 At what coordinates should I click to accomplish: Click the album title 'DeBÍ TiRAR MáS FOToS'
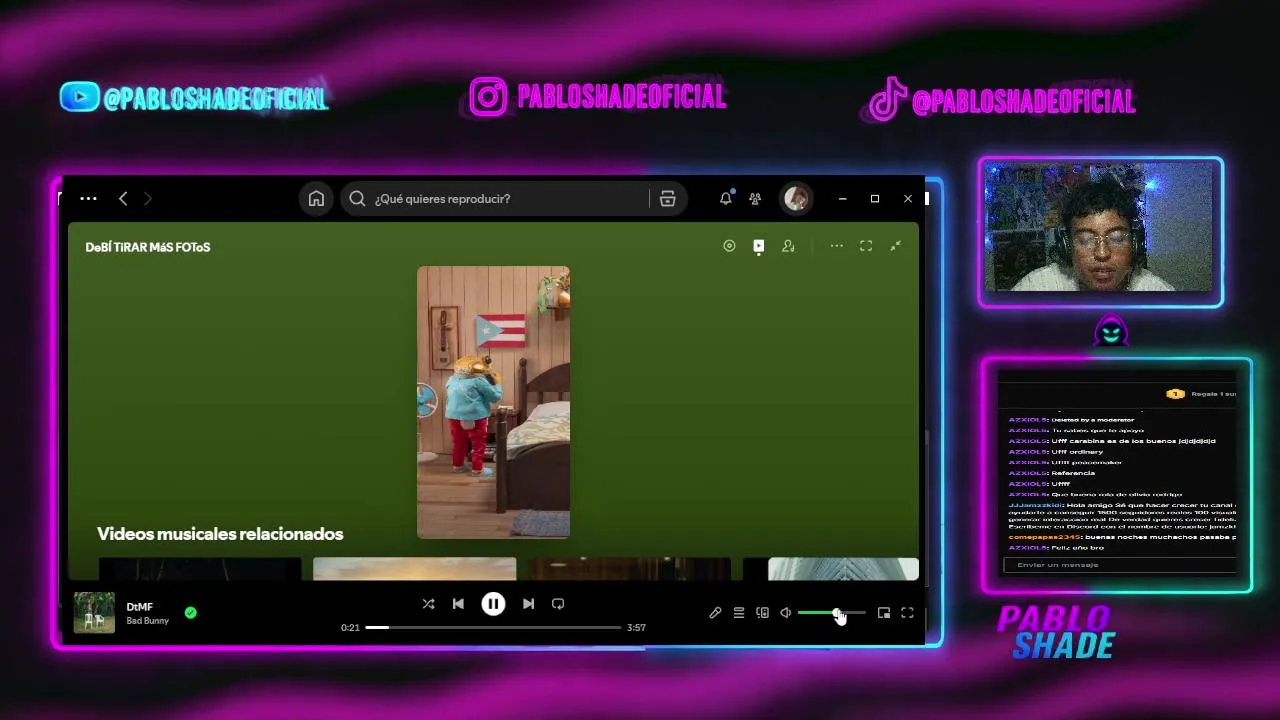point(148,247)
